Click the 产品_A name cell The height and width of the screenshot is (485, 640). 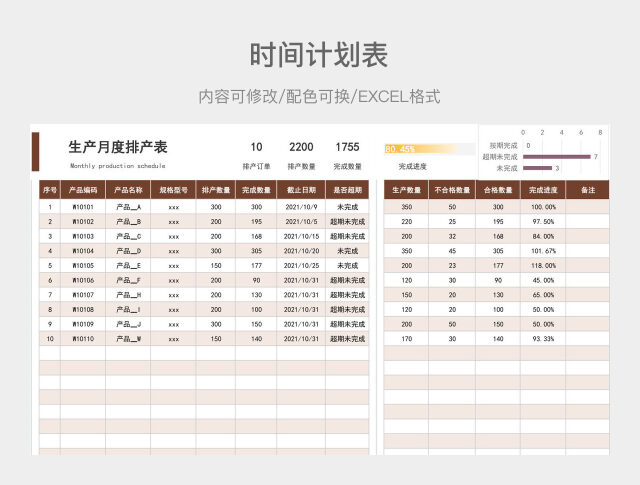point(128,207)
